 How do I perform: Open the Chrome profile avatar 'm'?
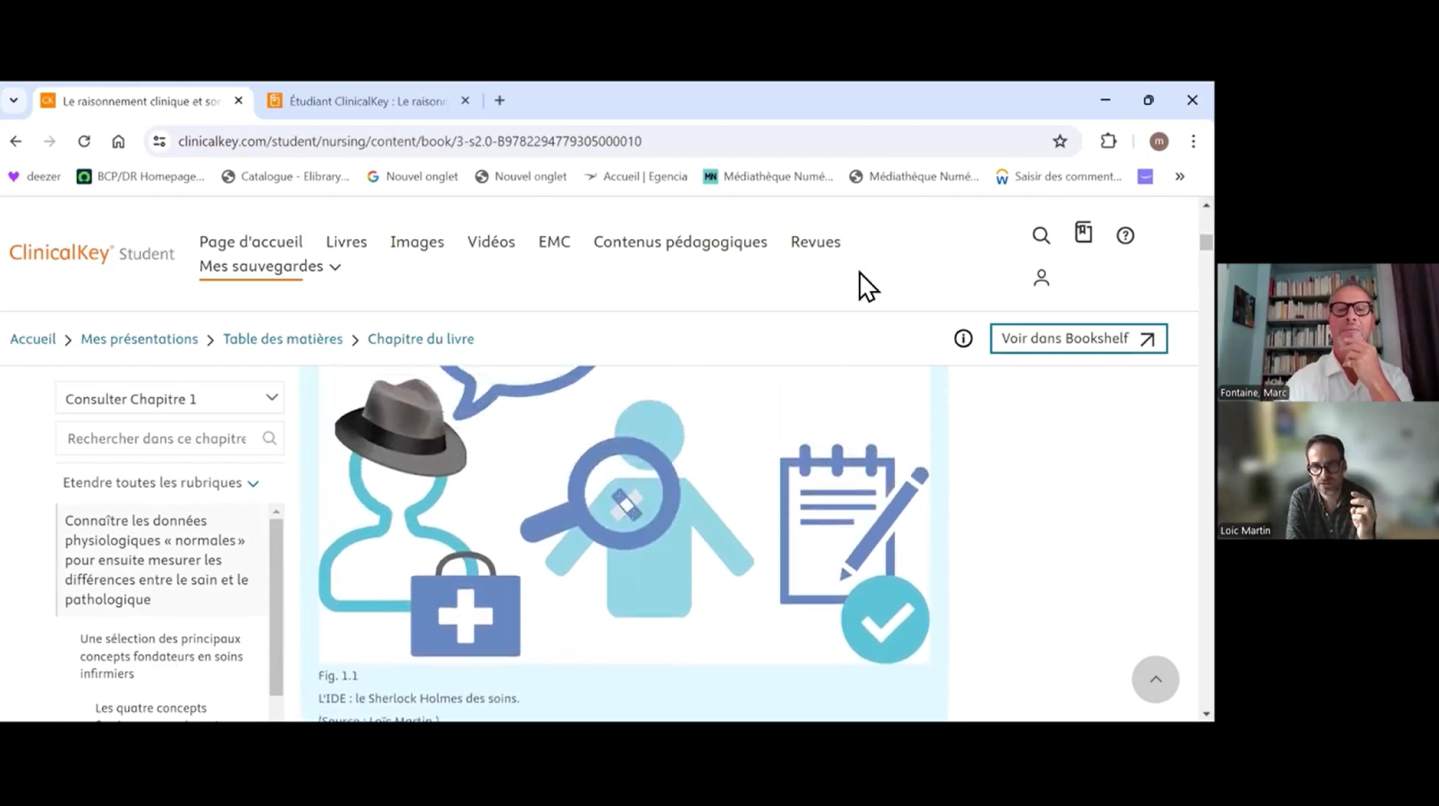pyautogui.click(x=1159, y=141)
